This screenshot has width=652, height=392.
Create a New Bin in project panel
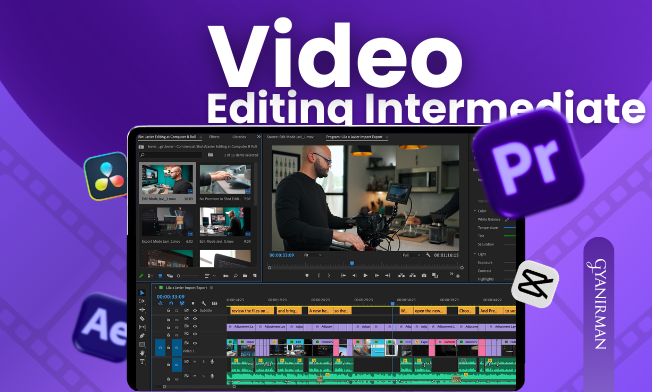pos(245,276)
